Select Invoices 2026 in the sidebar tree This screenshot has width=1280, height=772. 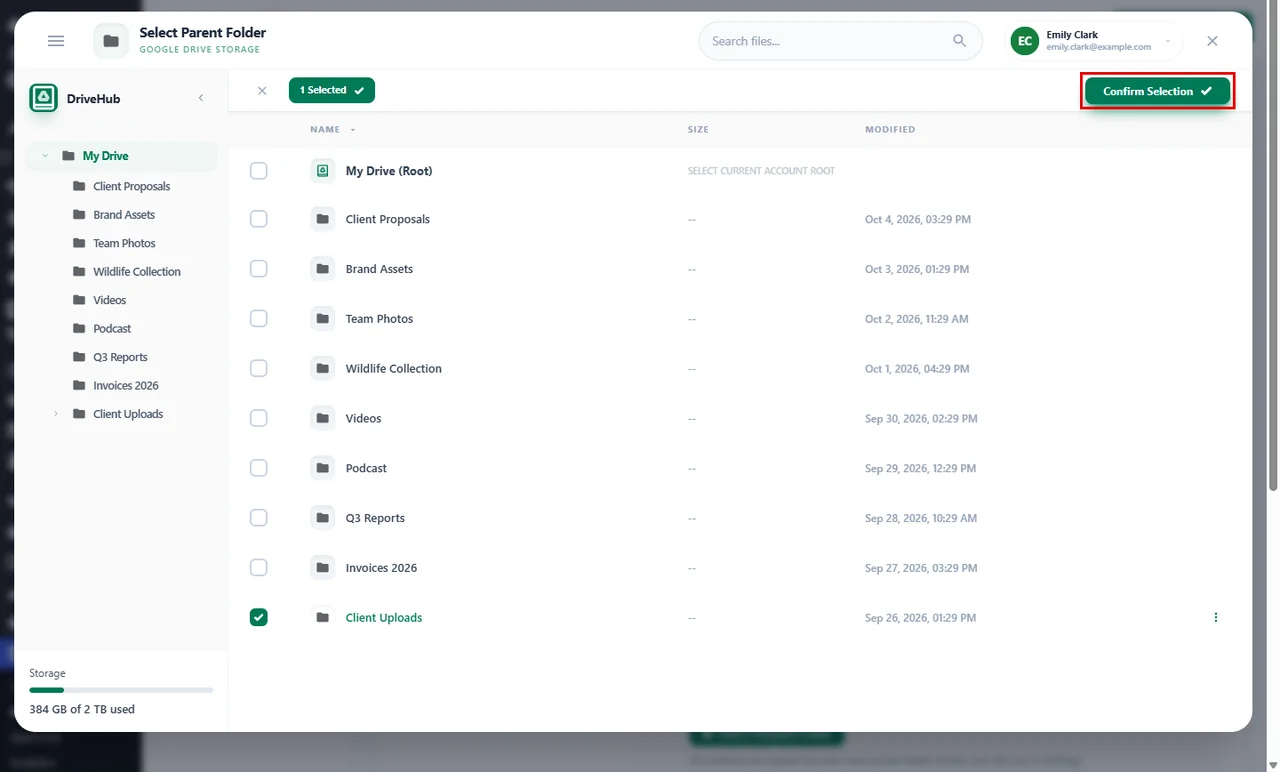pyautogui.click(x=126, y=386)
